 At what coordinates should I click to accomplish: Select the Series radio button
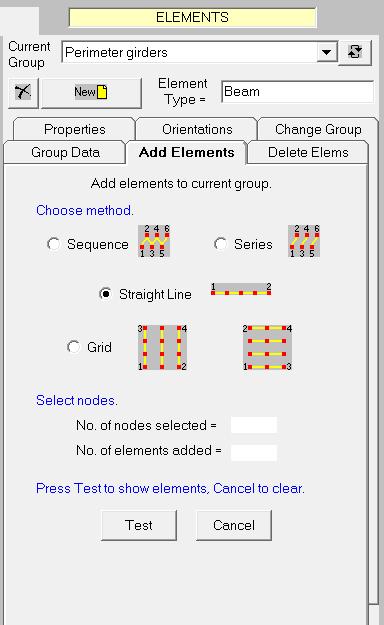221,244
